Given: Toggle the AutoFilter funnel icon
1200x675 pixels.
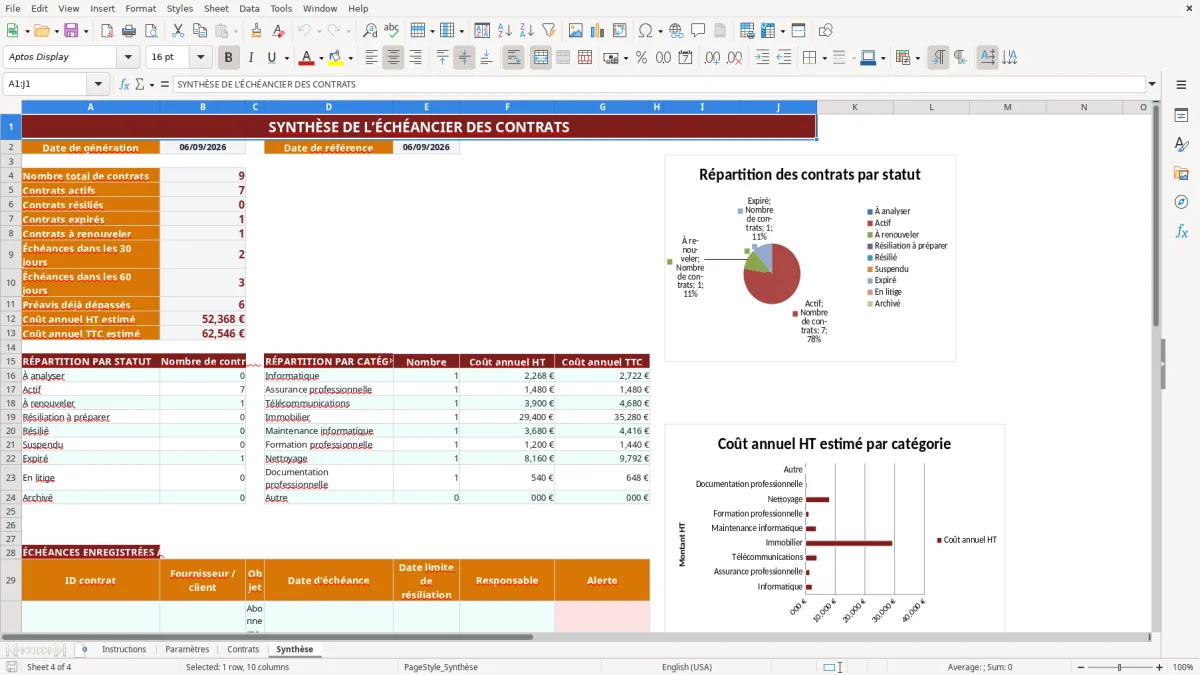Looking at the screenshot, I should (548, 31).
